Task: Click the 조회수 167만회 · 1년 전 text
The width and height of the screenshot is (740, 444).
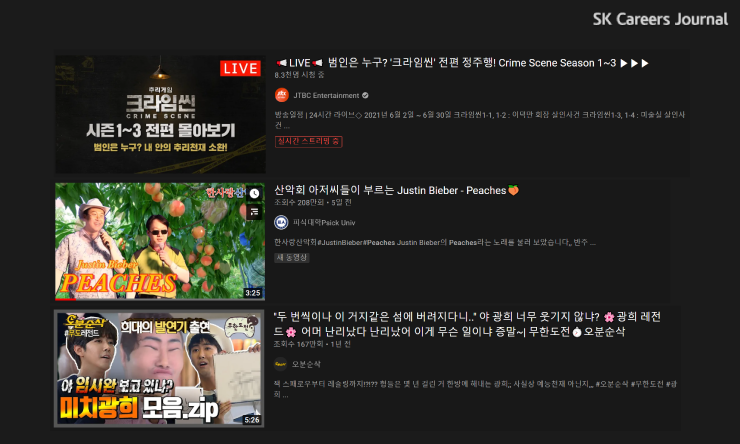Action: point(312,344)
